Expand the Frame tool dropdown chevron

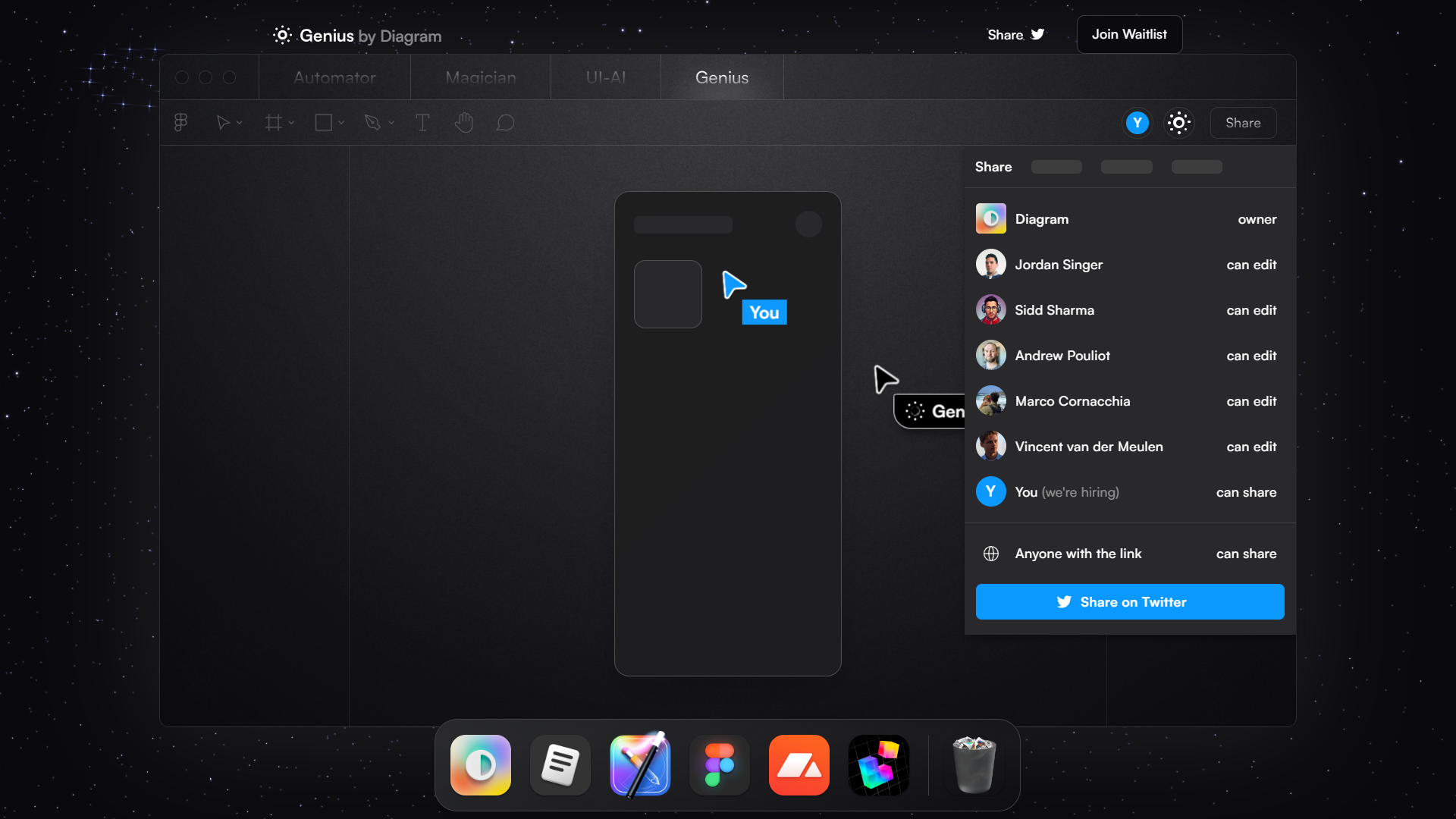291,123
